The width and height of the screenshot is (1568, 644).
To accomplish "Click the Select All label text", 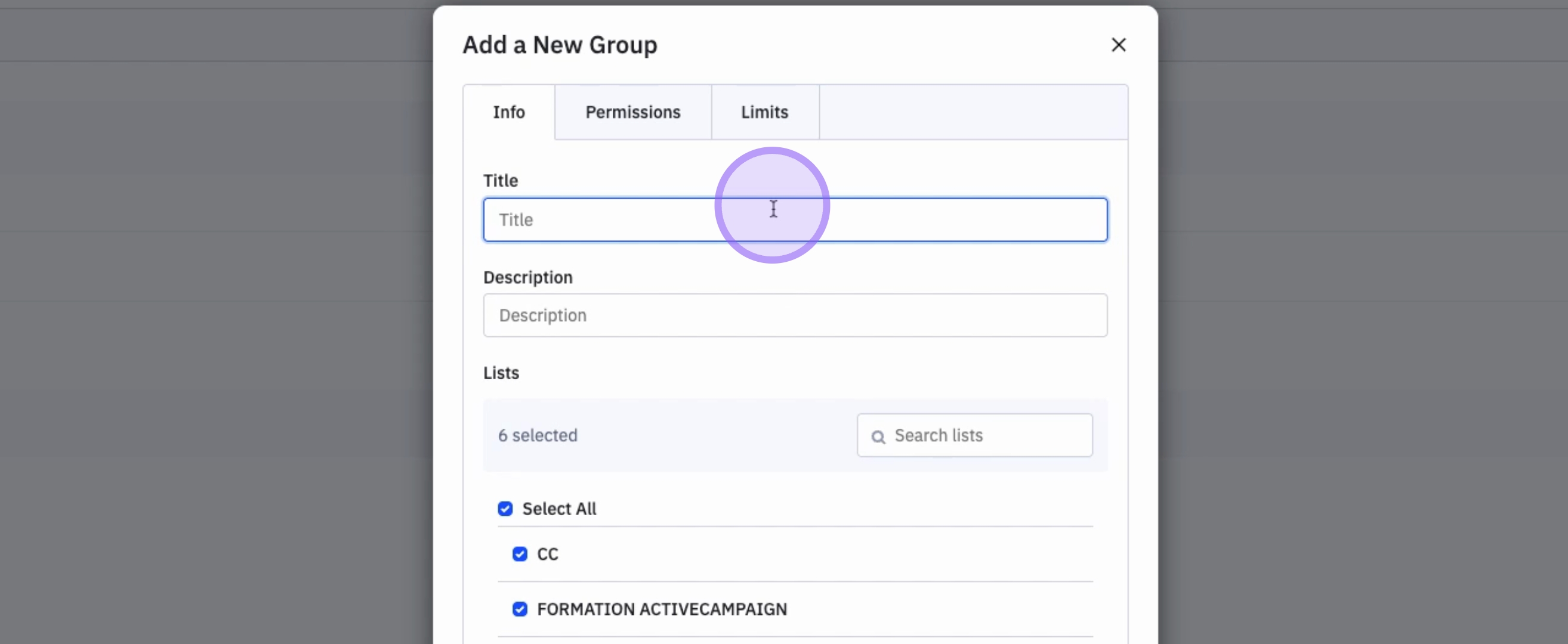I will [x=559, y=509].
